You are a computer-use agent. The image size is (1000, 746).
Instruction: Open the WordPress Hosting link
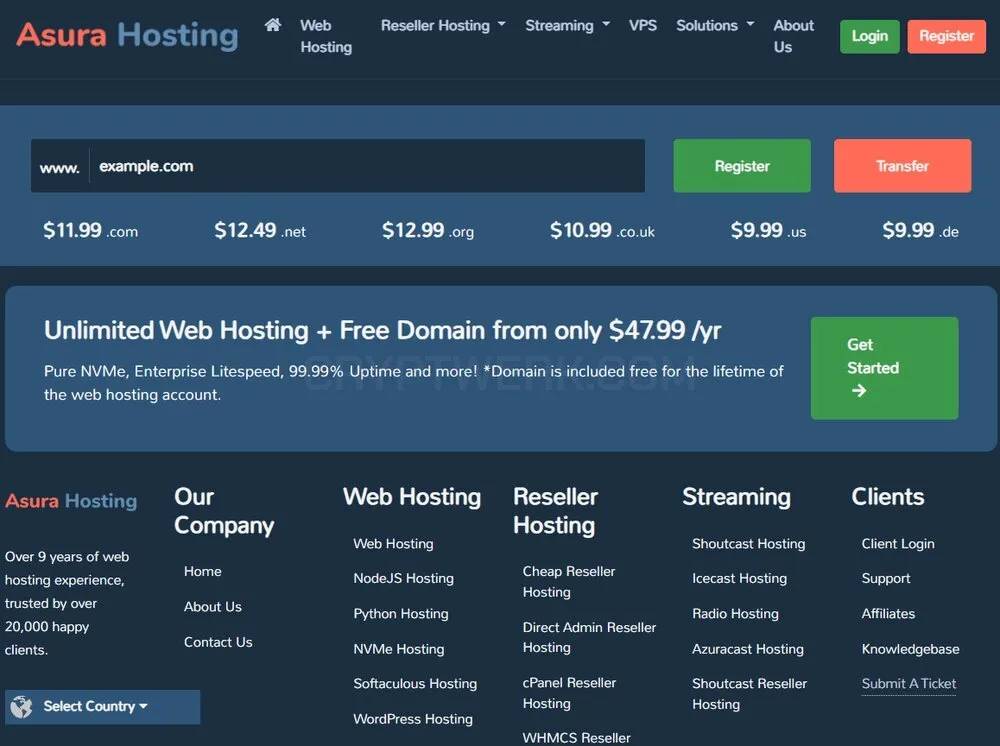pos(413,719)
